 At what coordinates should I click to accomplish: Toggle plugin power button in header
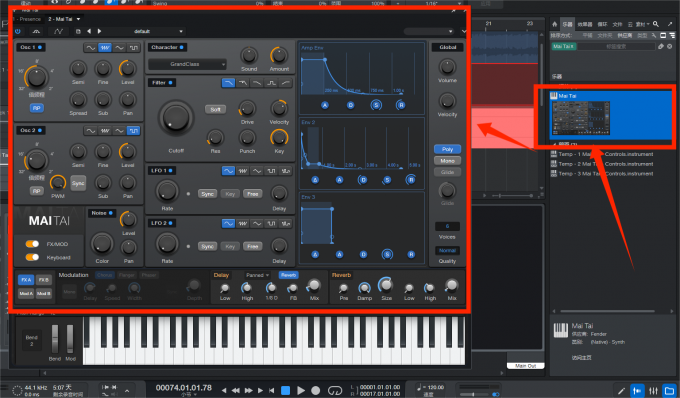[17, 31]
